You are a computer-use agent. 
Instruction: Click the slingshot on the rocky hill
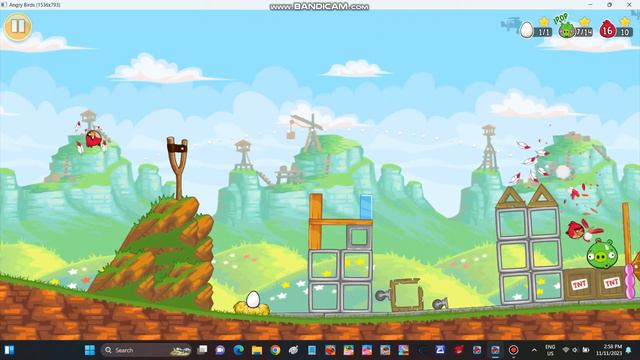click(x=178, y=168)
